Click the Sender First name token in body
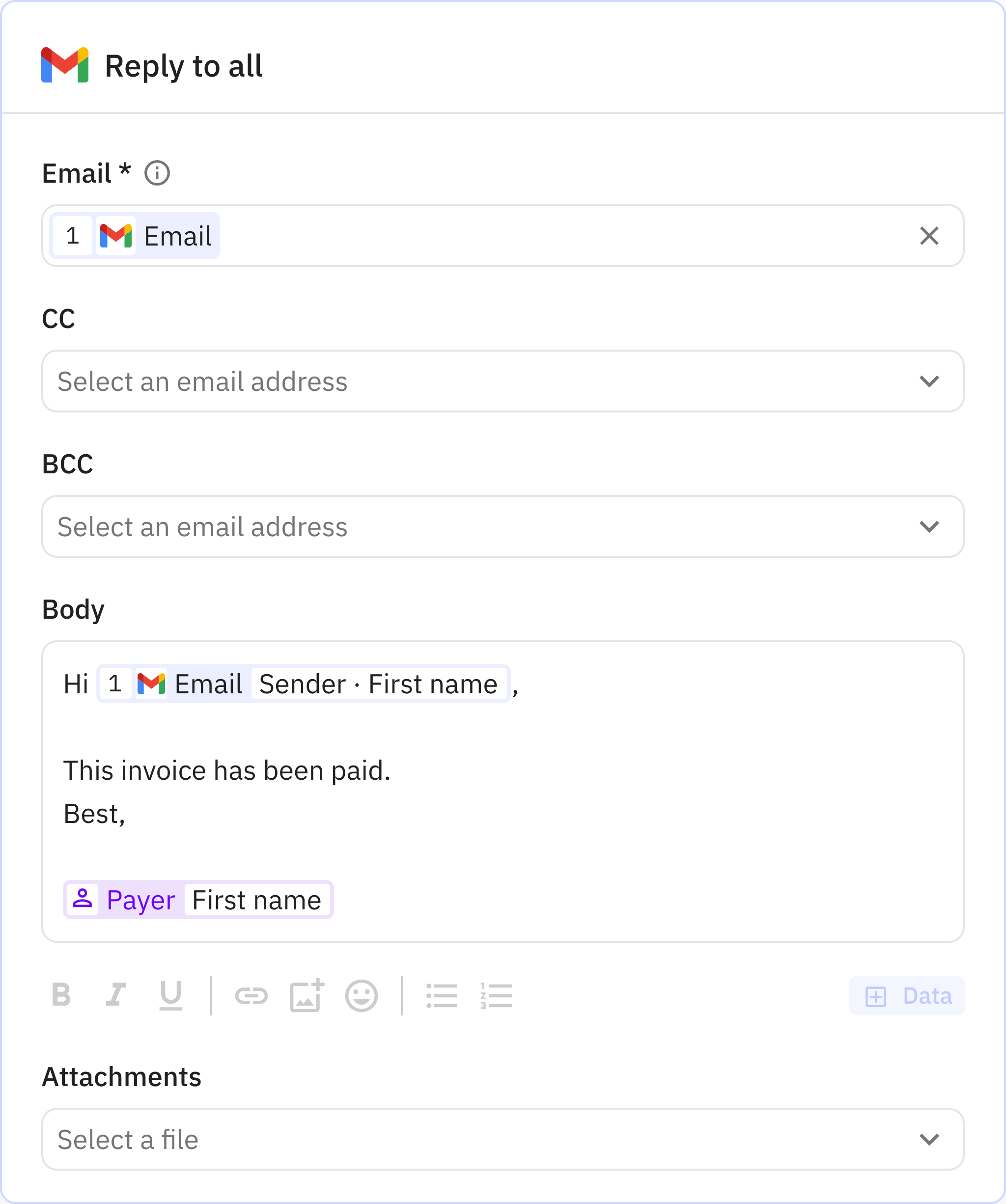This screenshot has height=1204, width=1006. point(379,684)
